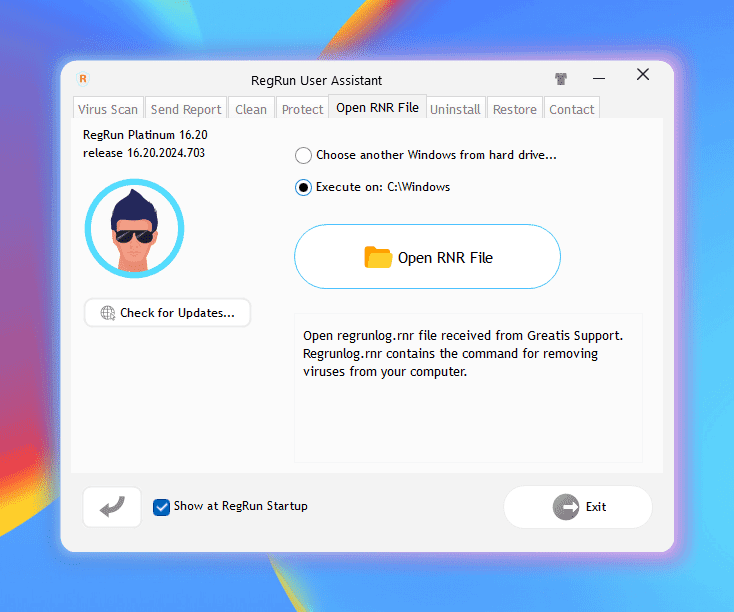Click the large Open RNR File button
Image resolution: width=734 pixels, height=612 pixels.
tap(427, 257)
